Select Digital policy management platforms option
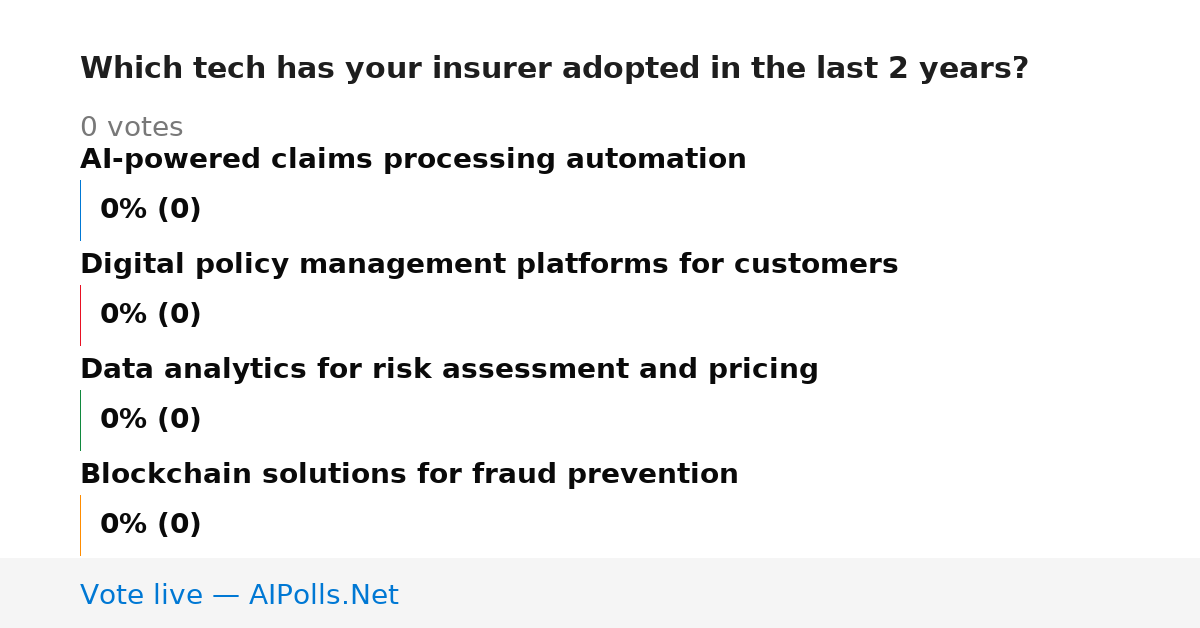This screenshot has height=628, width=1200. pos(489,265)
